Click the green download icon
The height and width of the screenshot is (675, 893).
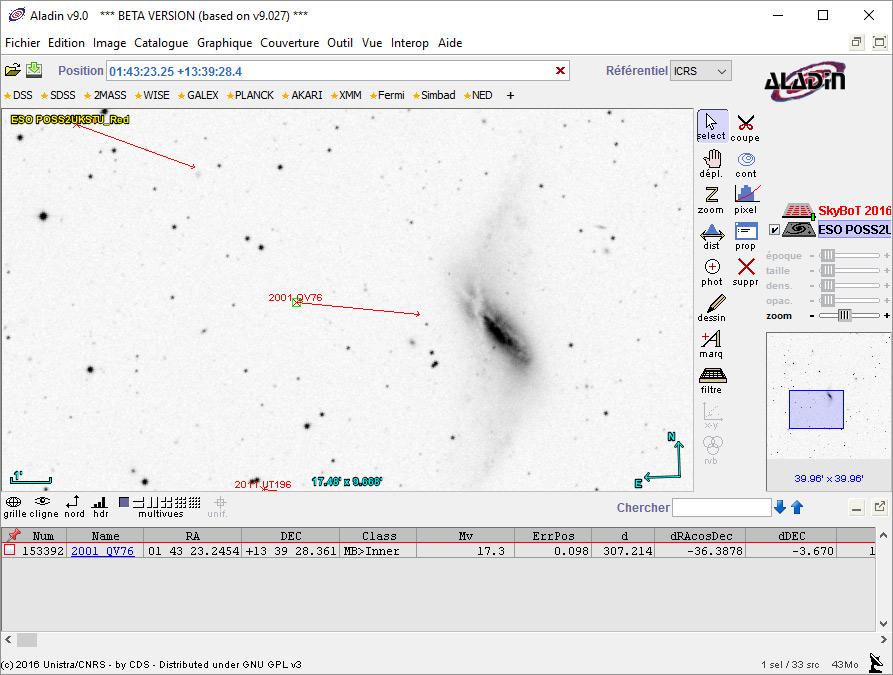click(x=34, y=69)
